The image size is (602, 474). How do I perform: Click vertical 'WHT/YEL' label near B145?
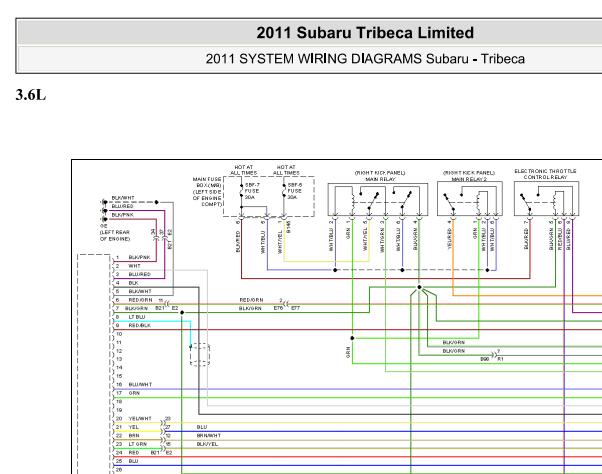pos(280,242)
